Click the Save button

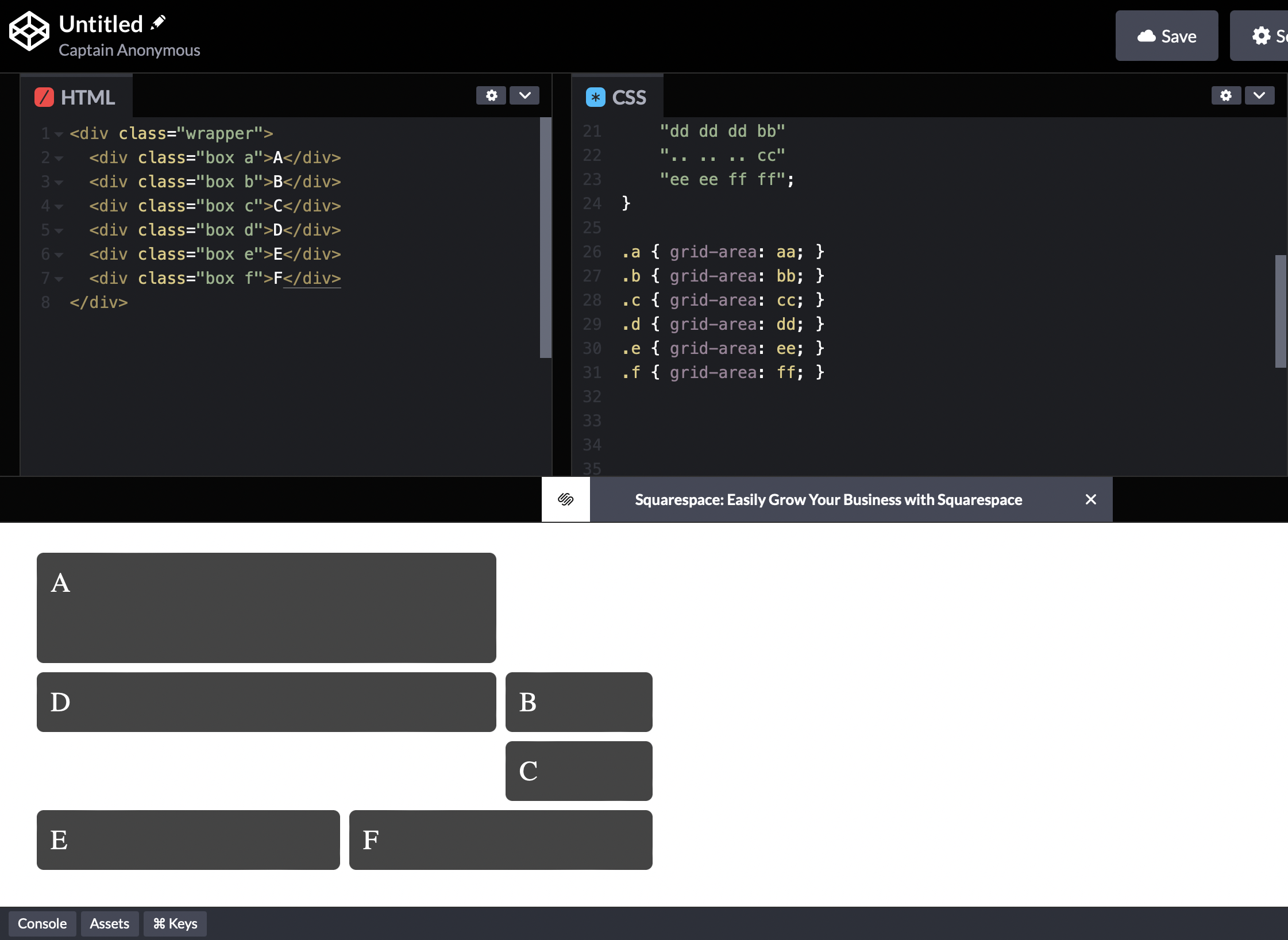(x=1166, y=36)
